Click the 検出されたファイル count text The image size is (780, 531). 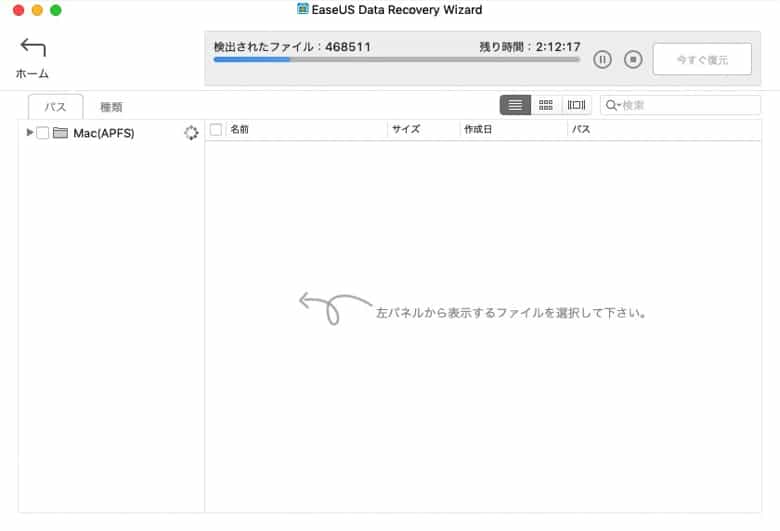pyautogui.click(x=292, y=47)
